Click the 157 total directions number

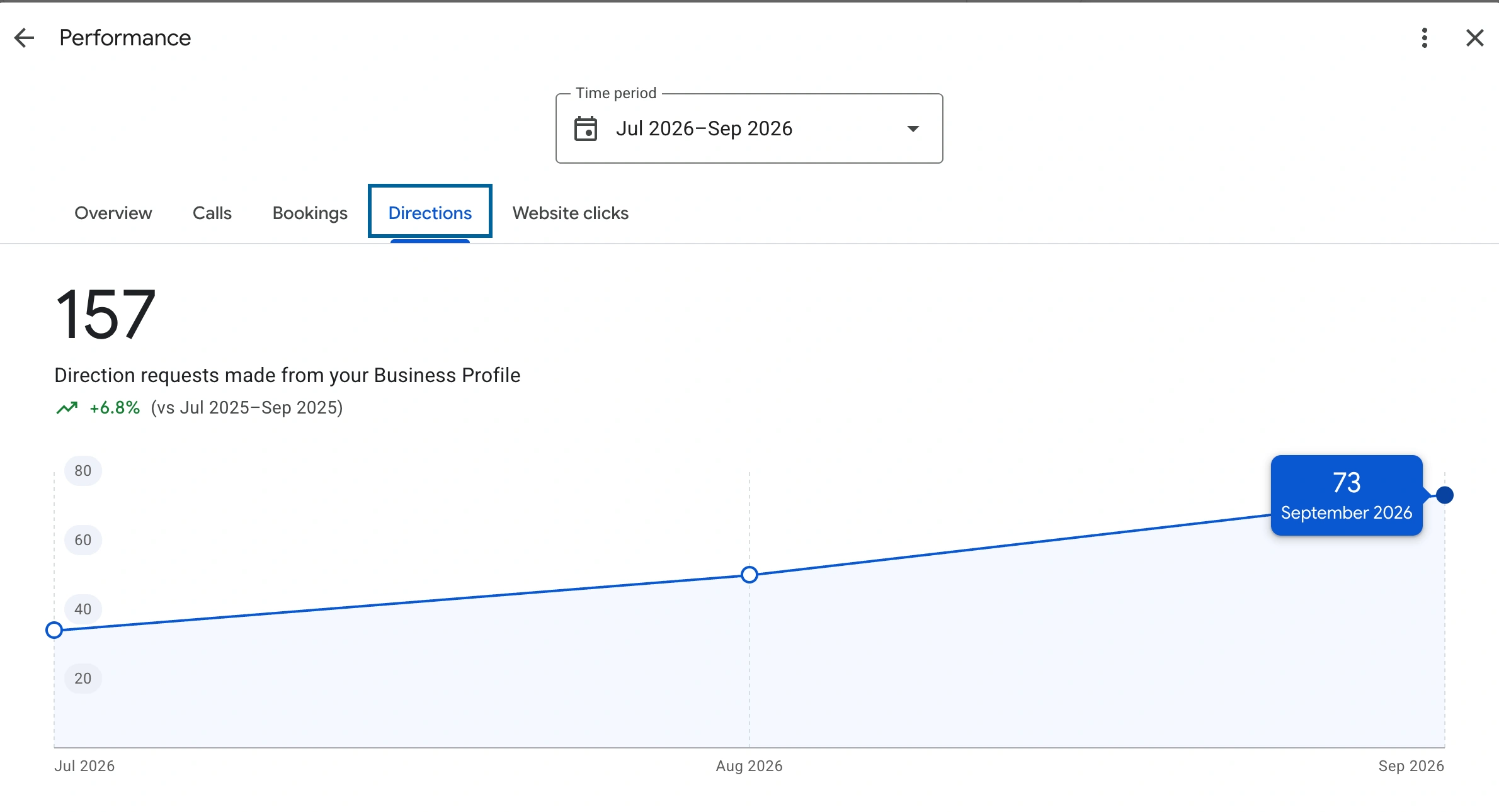point(105,314)
